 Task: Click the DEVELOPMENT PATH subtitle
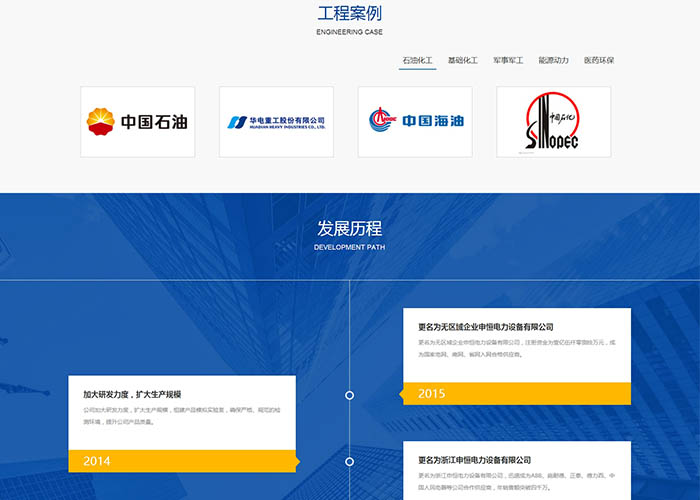350,247
